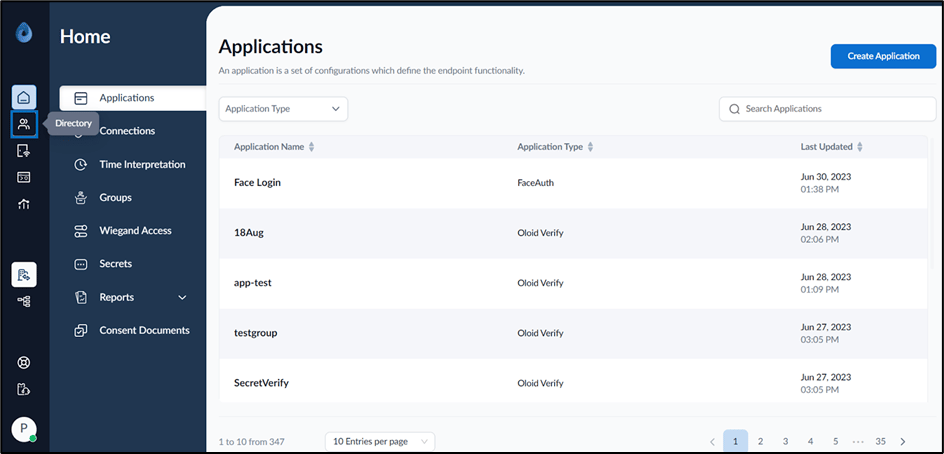Select the highlighted building settings icon
The height and width of the screenshot is (454, 944).
point(24,275)
